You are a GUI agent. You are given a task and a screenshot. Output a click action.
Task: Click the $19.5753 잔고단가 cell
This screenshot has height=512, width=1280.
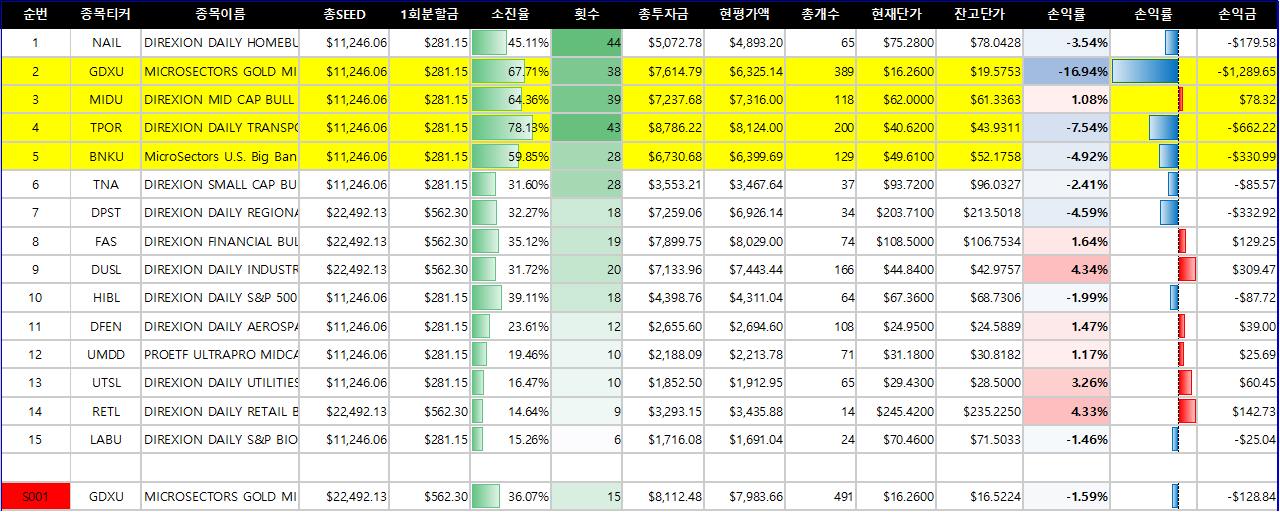tap(980, 72)
